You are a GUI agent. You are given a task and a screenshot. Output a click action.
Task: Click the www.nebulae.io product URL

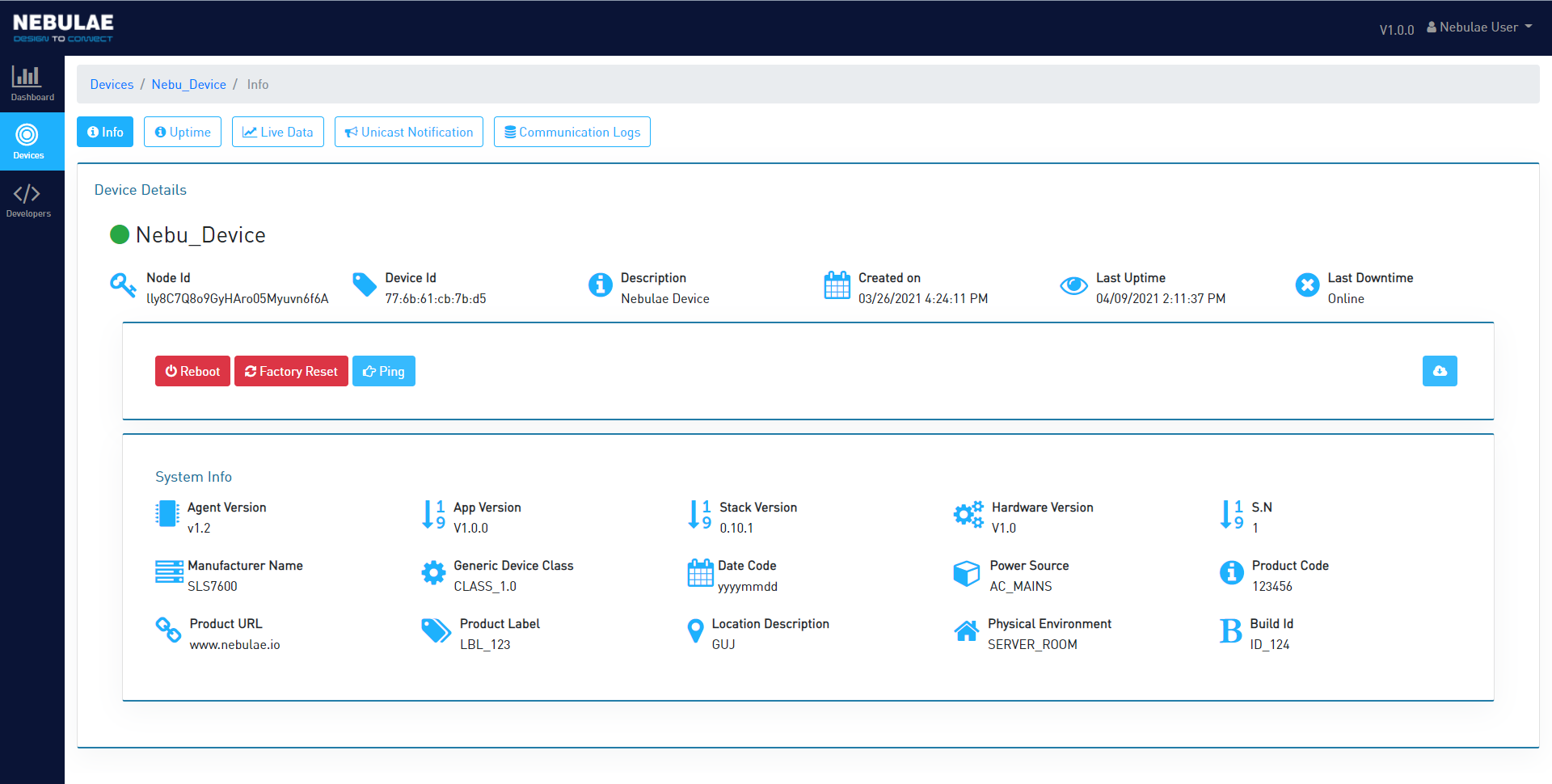click(x=234, y=644)
